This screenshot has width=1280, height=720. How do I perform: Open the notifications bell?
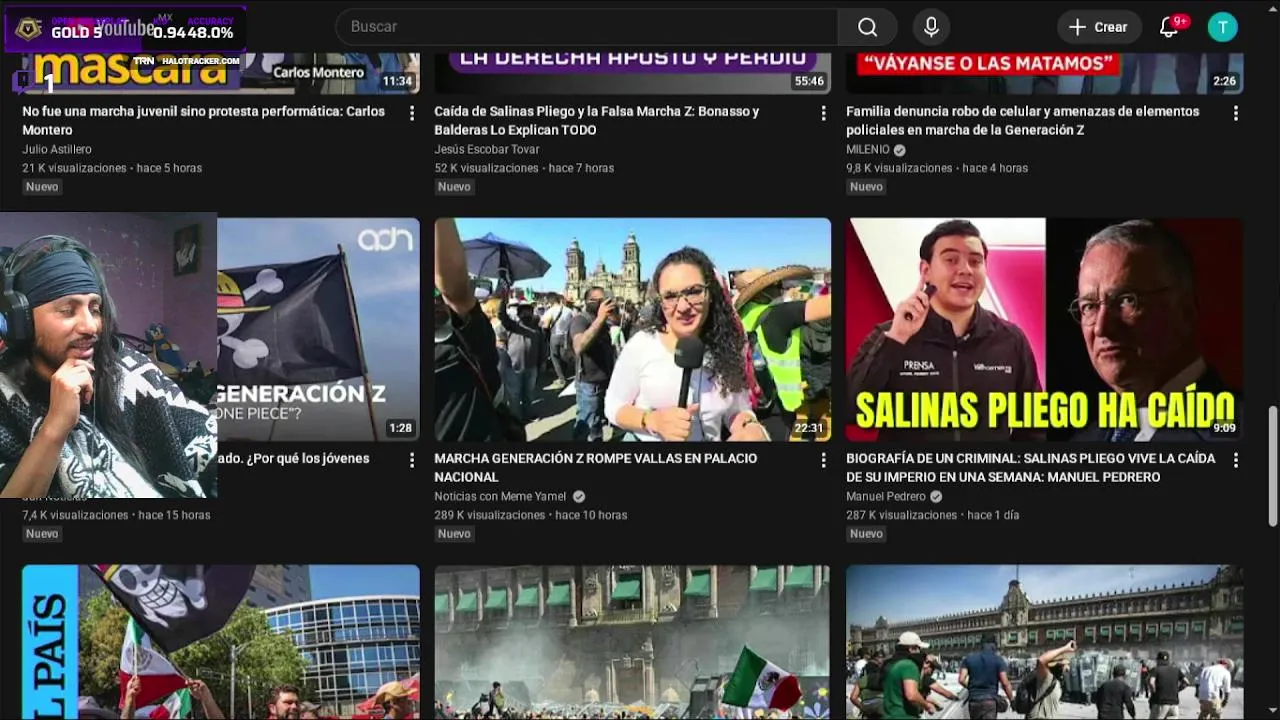[1169, 27]
